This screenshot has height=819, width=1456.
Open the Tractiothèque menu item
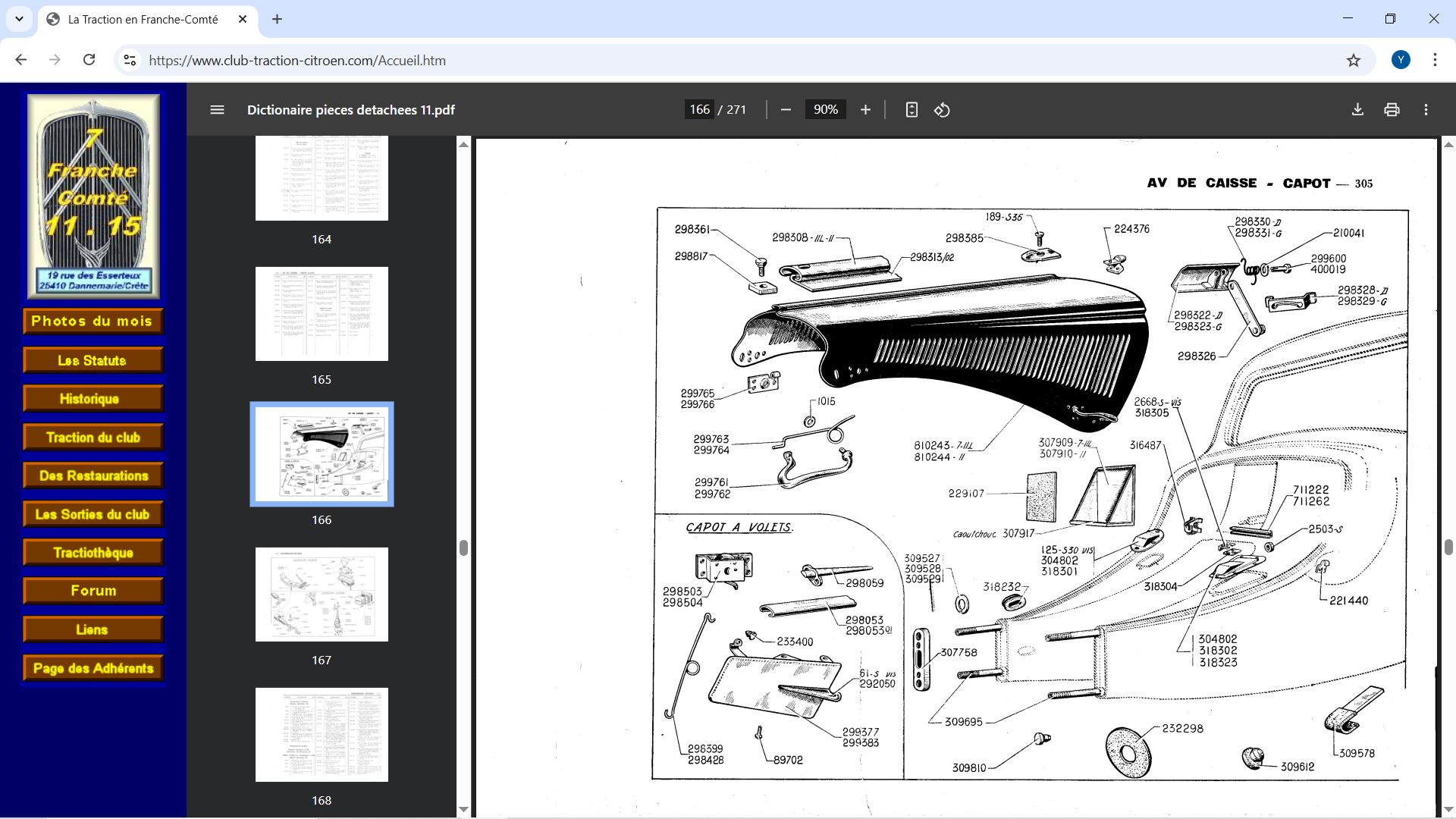pyautogui.click(x=93, y=553)
